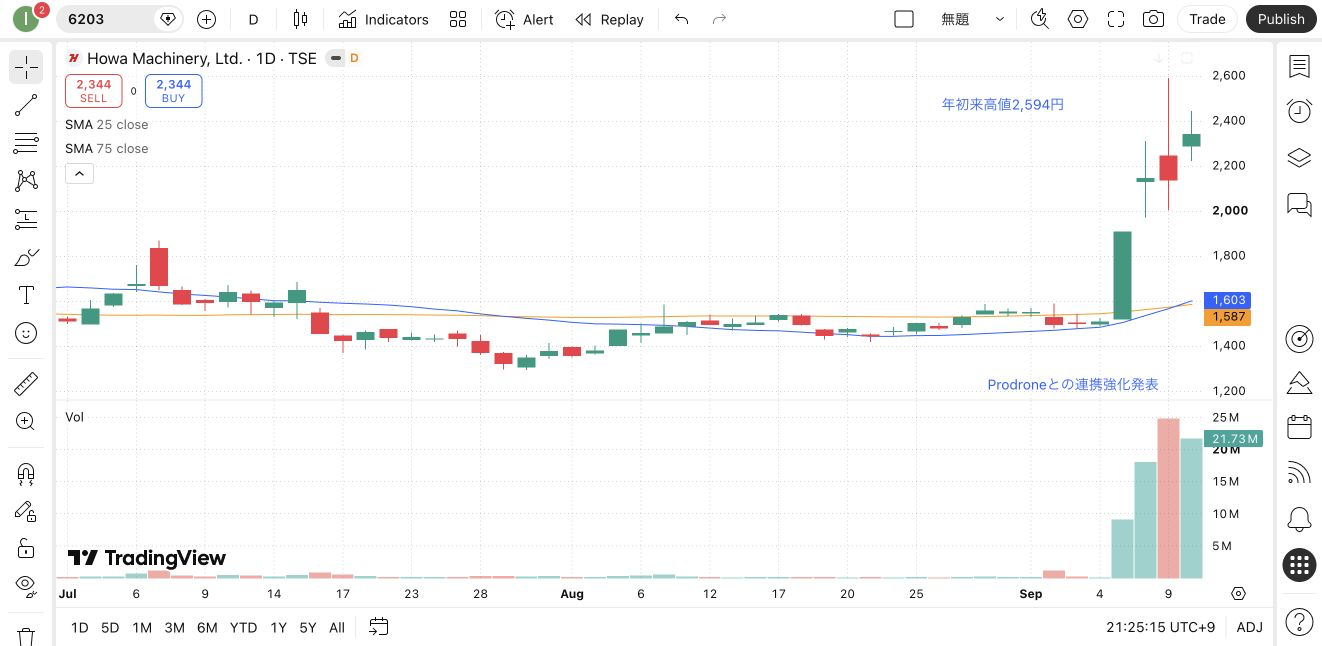Change the D time interval

pyautogui.click(x=254, y=19)
